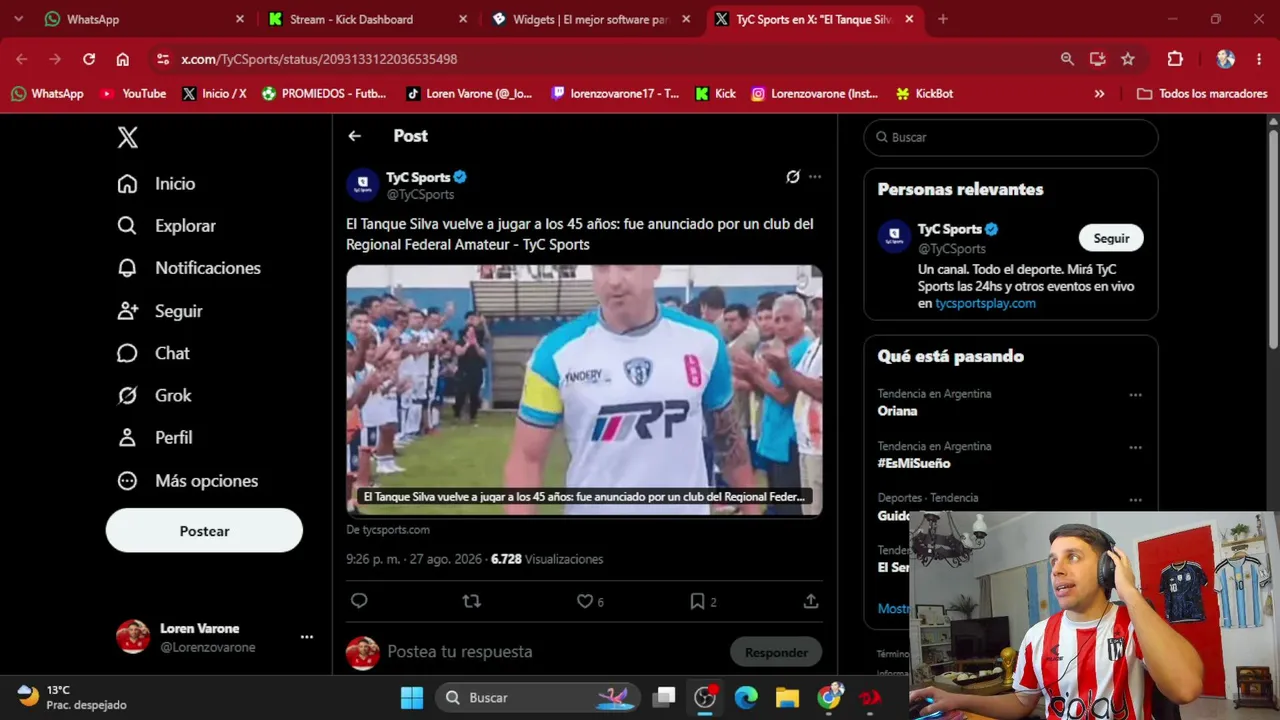Reload the page
This screenshot has height=720, width=1280.
(89, 59)
